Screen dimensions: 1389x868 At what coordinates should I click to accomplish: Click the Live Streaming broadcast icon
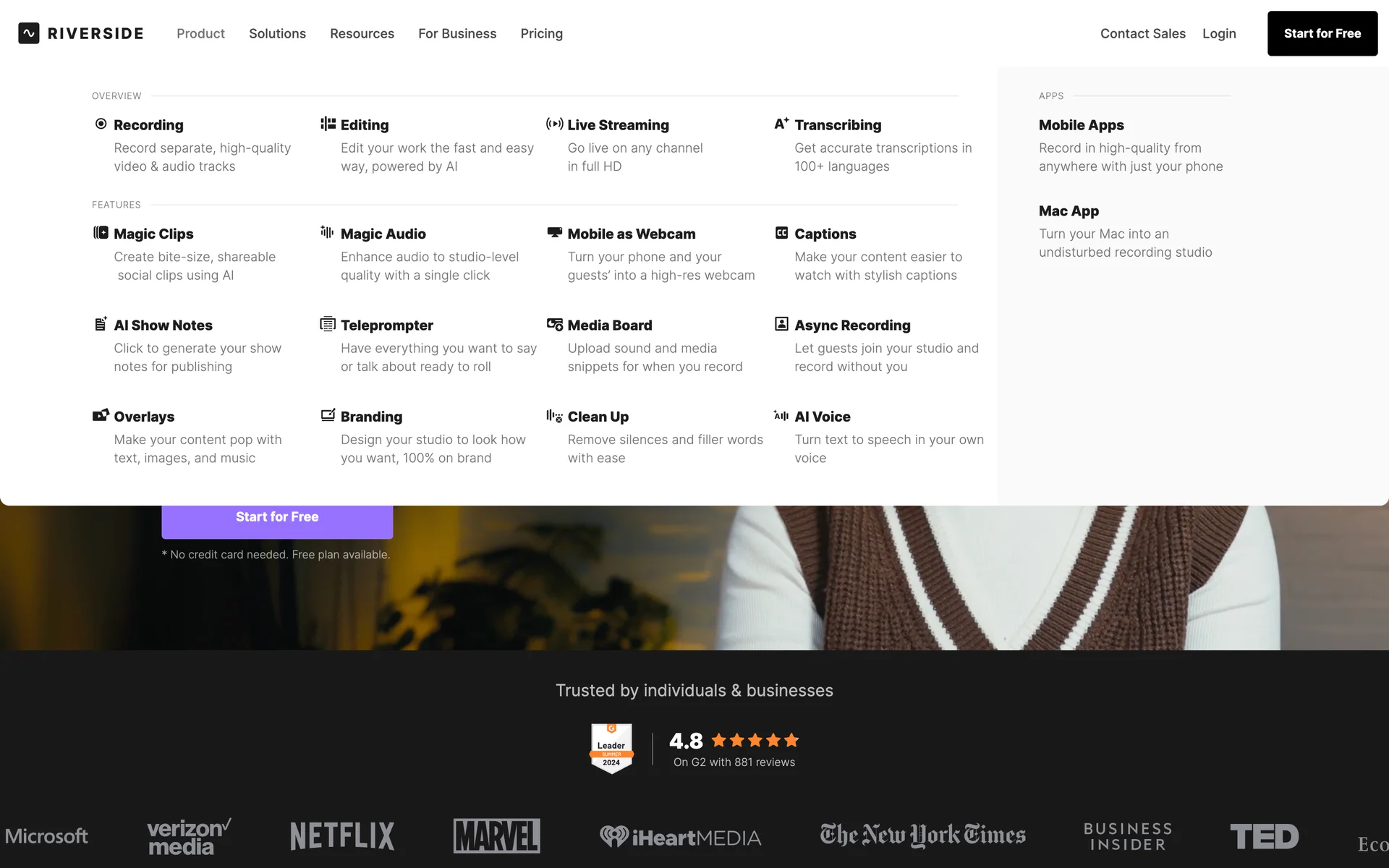(554, 124)
